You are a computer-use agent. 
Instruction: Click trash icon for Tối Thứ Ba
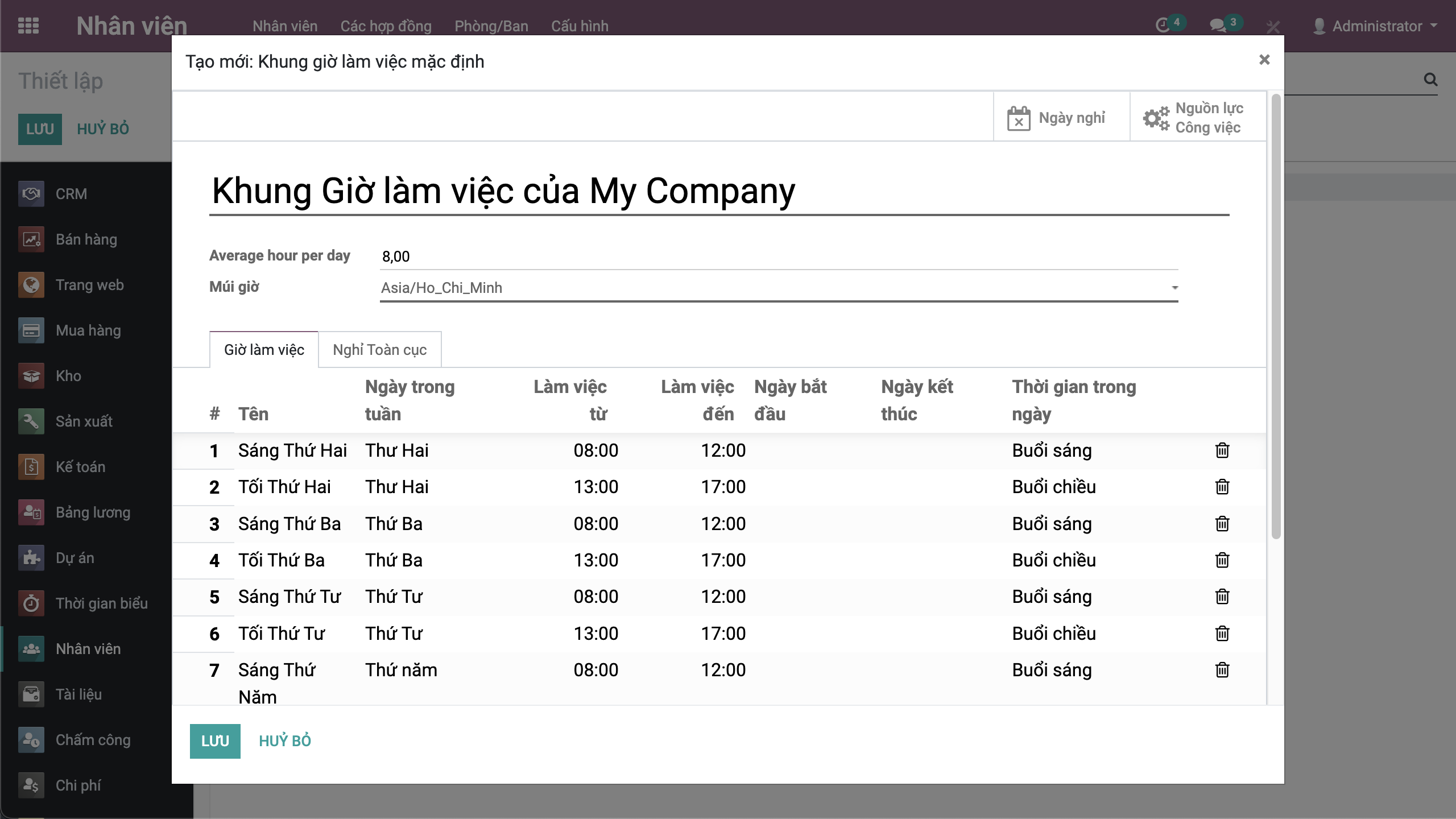[x=1222, y=560]
